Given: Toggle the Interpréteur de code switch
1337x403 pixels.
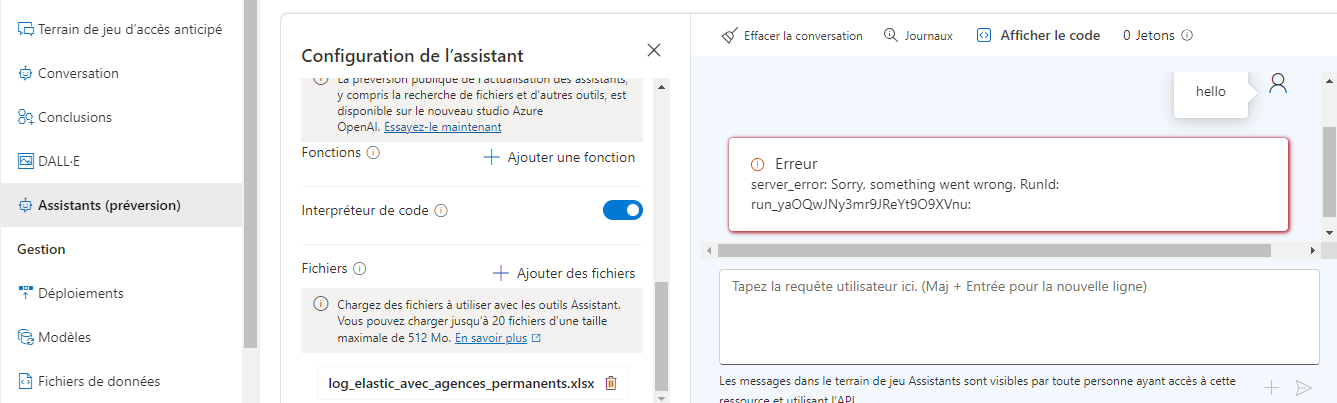Looking at the screenshot, I should tap(623, 210).
